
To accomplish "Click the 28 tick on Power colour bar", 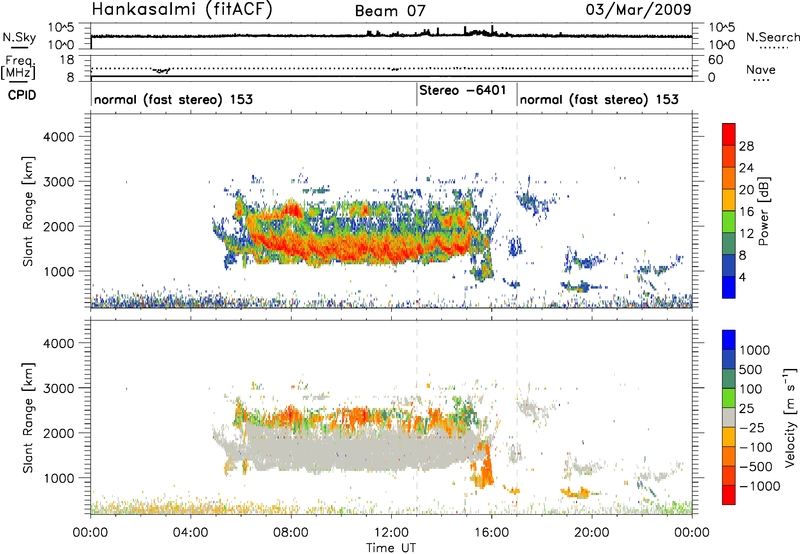I will pyautogui.click(x=746, y=146).
